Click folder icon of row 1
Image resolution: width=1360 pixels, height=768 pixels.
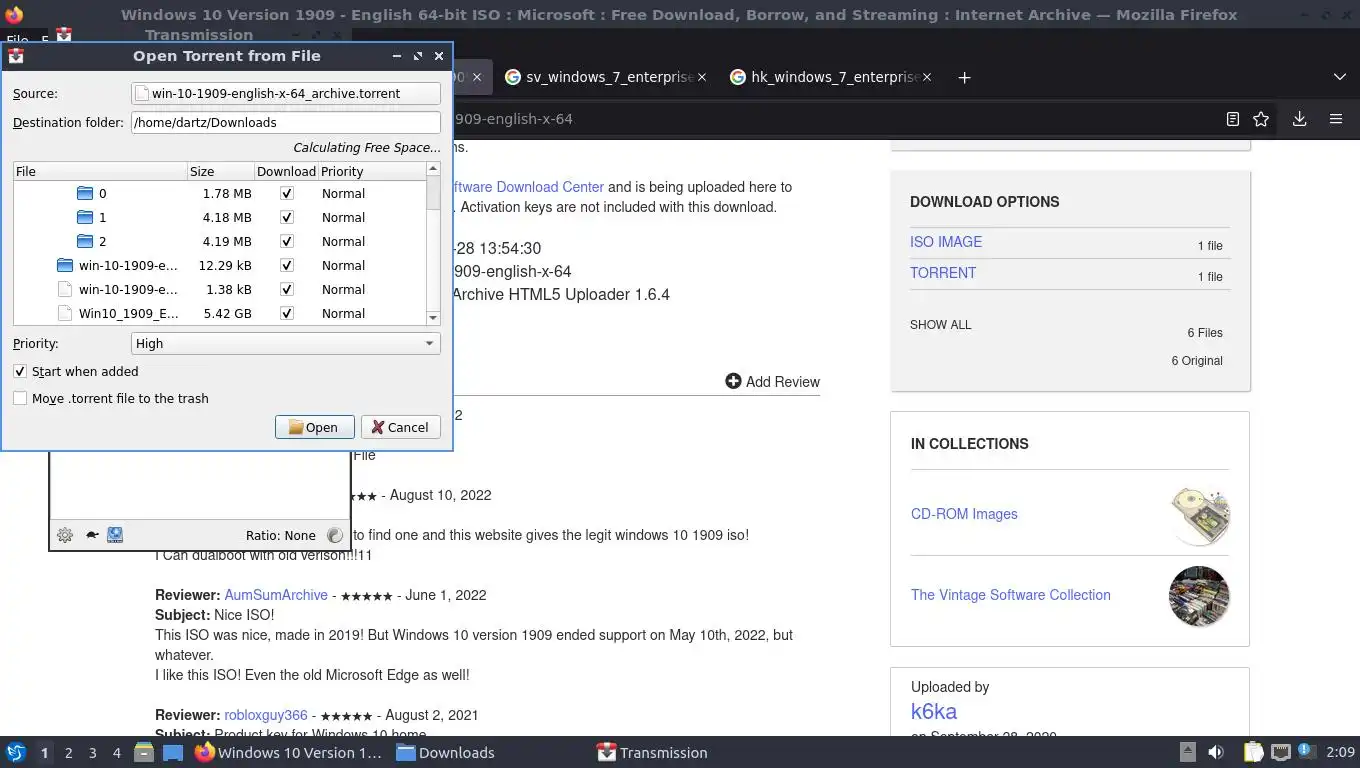[x=85, y=217]
